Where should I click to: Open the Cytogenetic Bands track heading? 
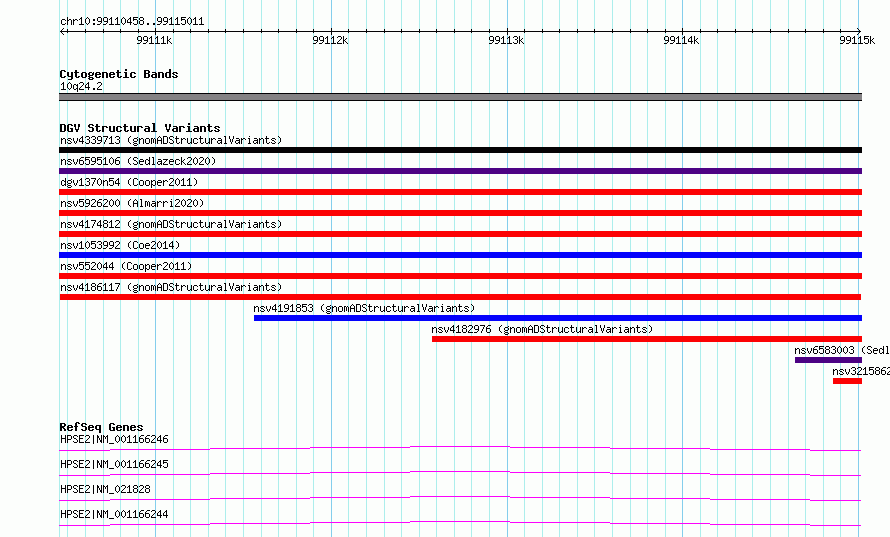(x=119, y=74)
